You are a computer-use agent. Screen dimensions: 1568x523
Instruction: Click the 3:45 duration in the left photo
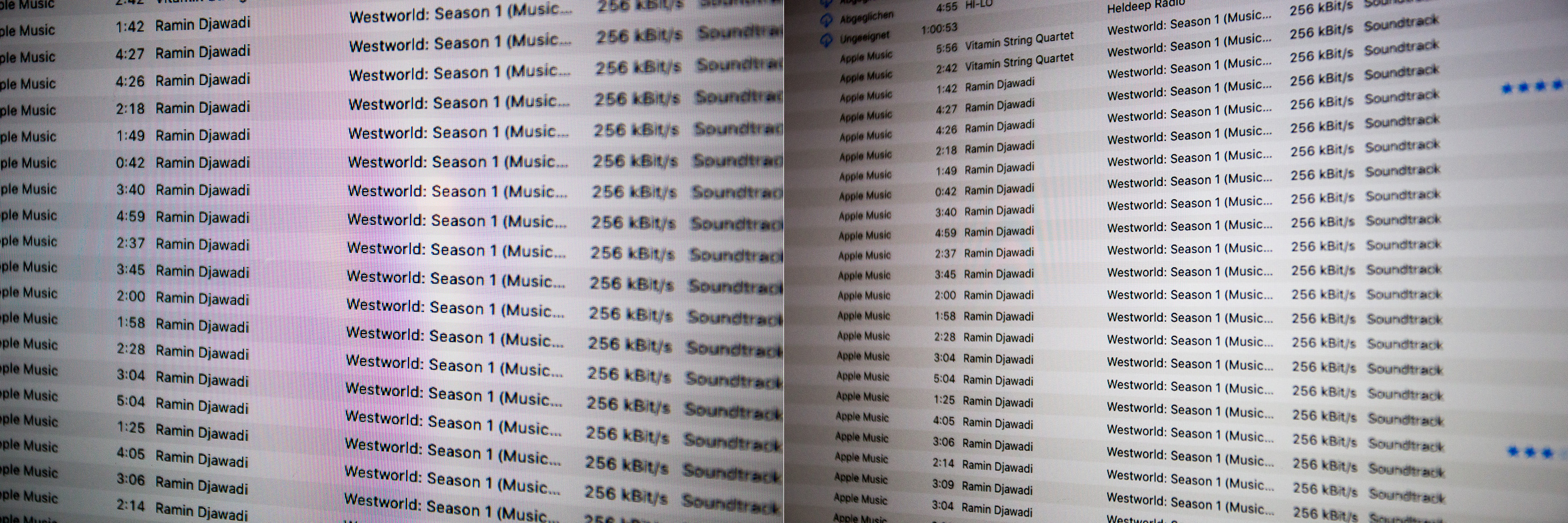pos(131,269)
